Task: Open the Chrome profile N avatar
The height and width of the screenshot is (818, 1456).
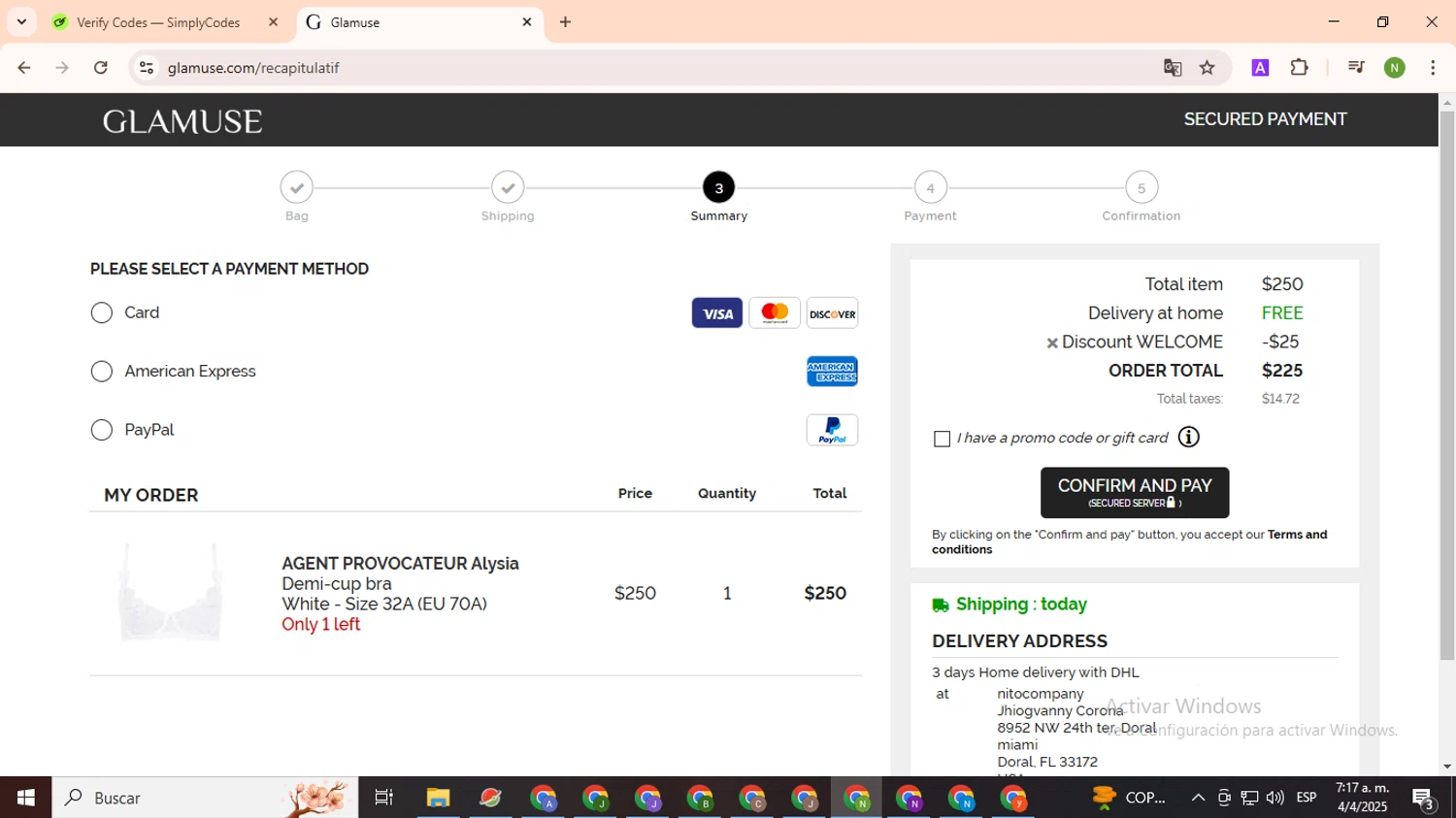Action: (x=1395, y=68)
